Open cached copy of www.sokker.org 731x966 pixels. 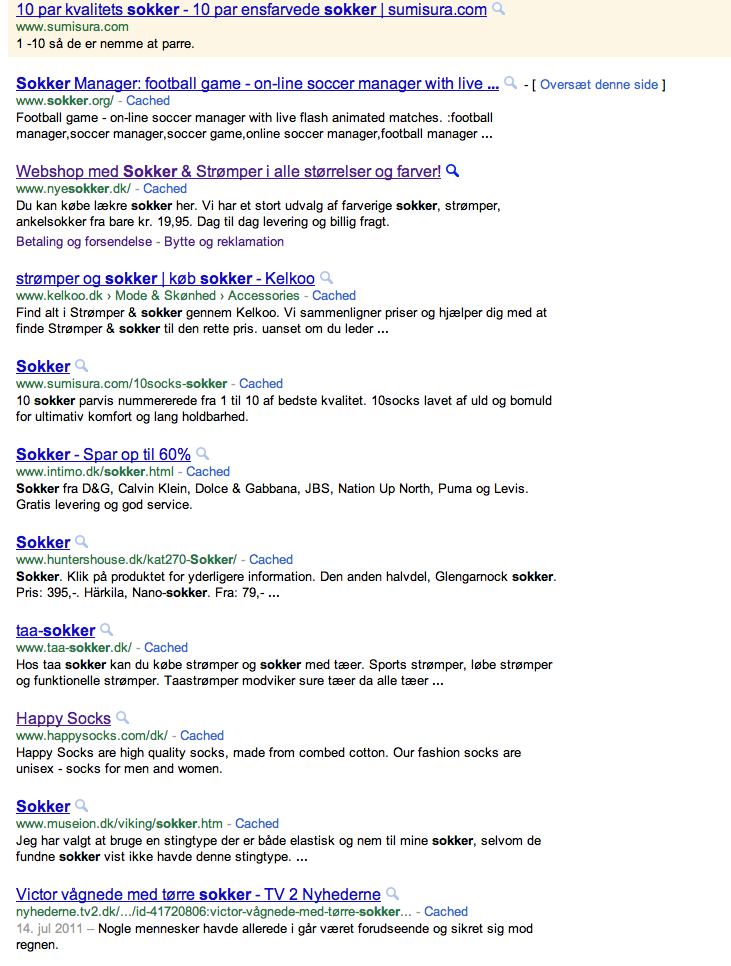click(148, 101)
